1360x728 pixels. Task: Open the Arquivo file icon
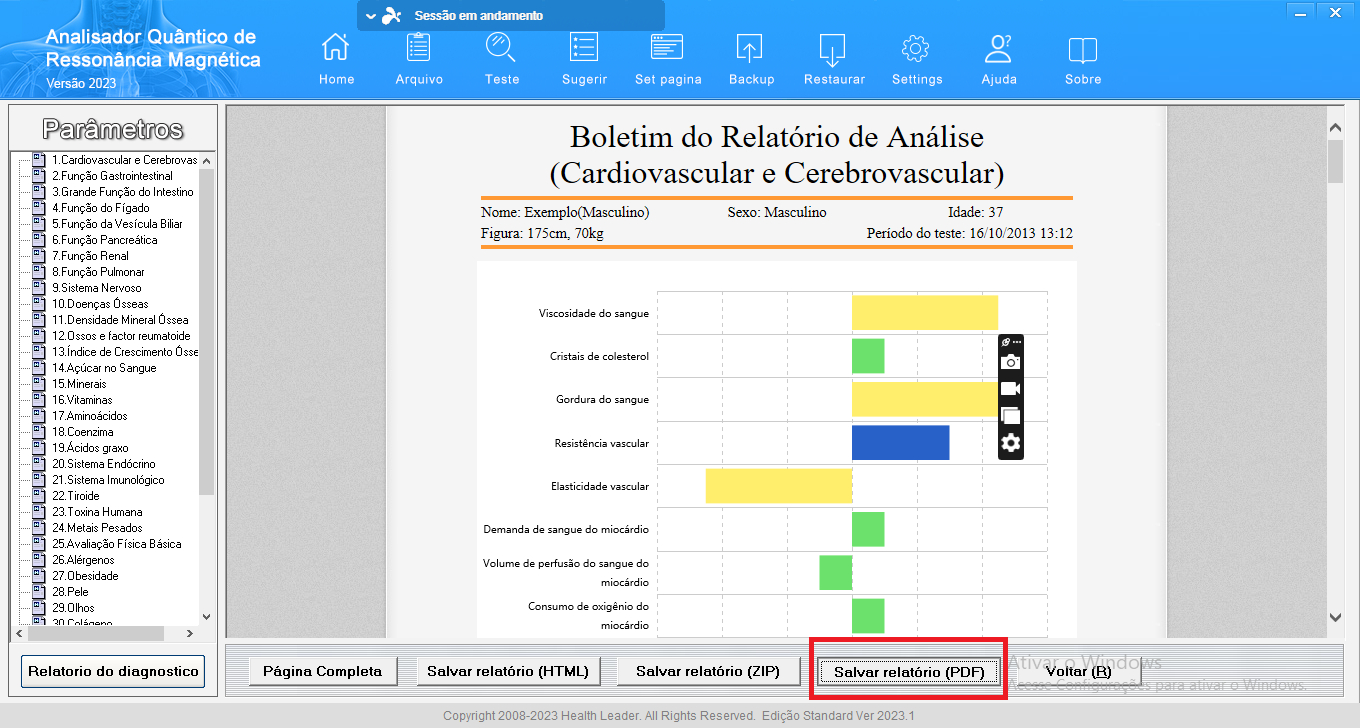[x=419, y=59]
